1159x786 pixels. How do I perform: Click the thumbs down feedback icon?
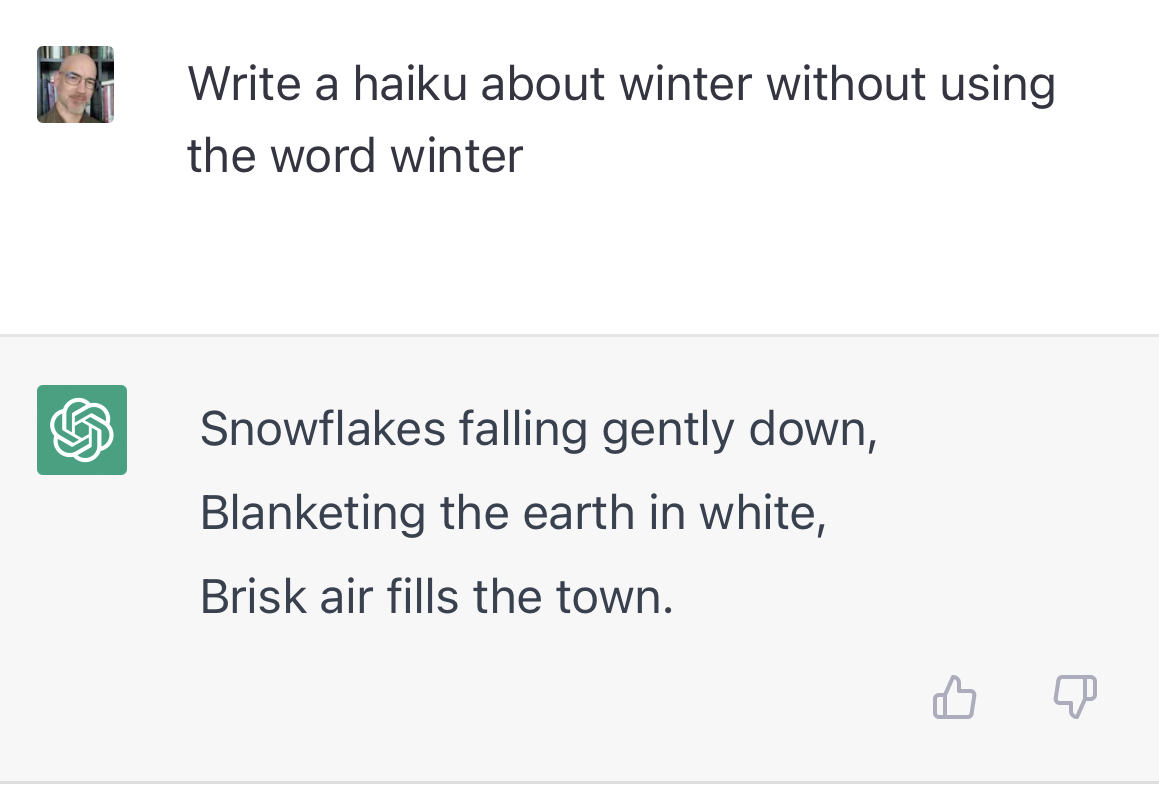pos(1076,696)
